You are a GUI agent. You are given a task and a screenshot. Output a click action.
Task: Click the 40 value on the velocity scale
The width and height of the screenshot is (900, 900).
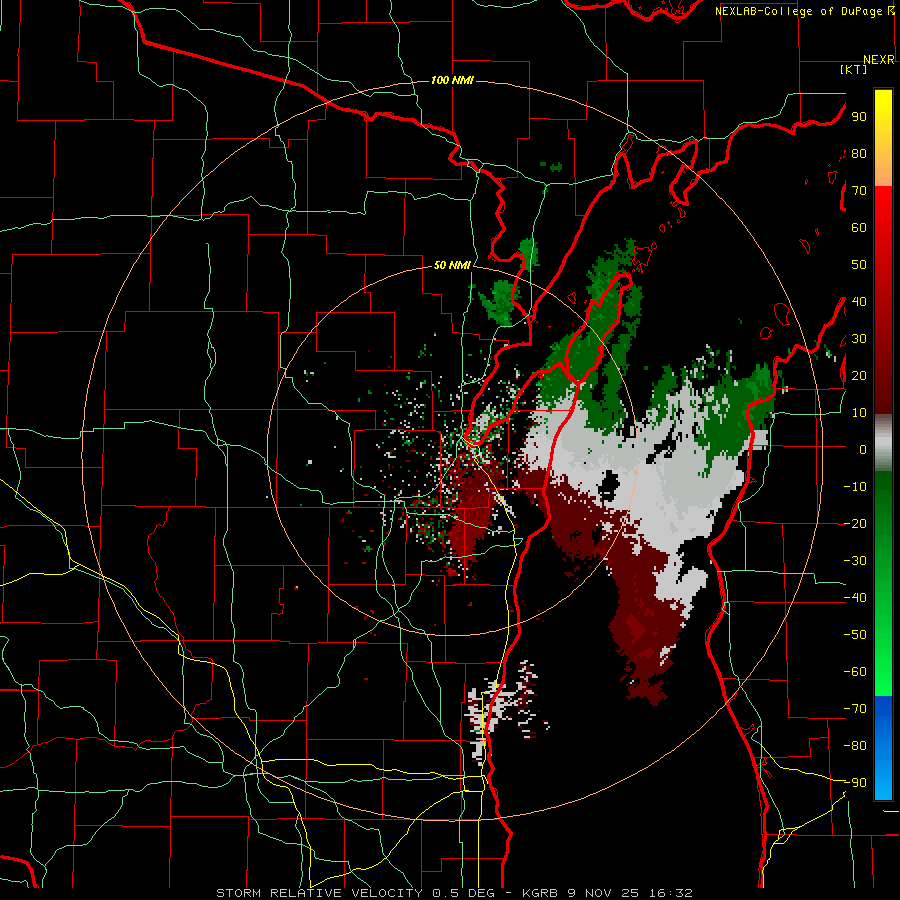[x=859, y=302]
